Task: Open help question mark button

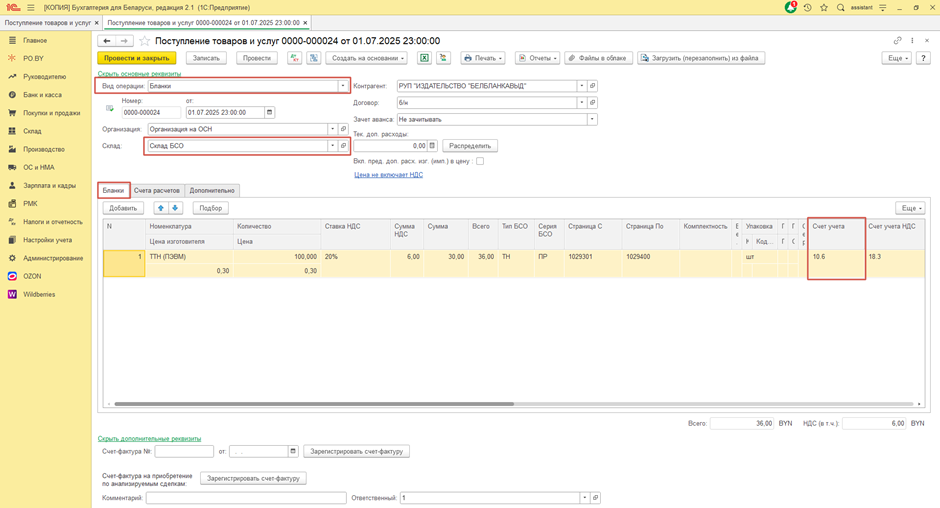Action: [x=923, y=58]
